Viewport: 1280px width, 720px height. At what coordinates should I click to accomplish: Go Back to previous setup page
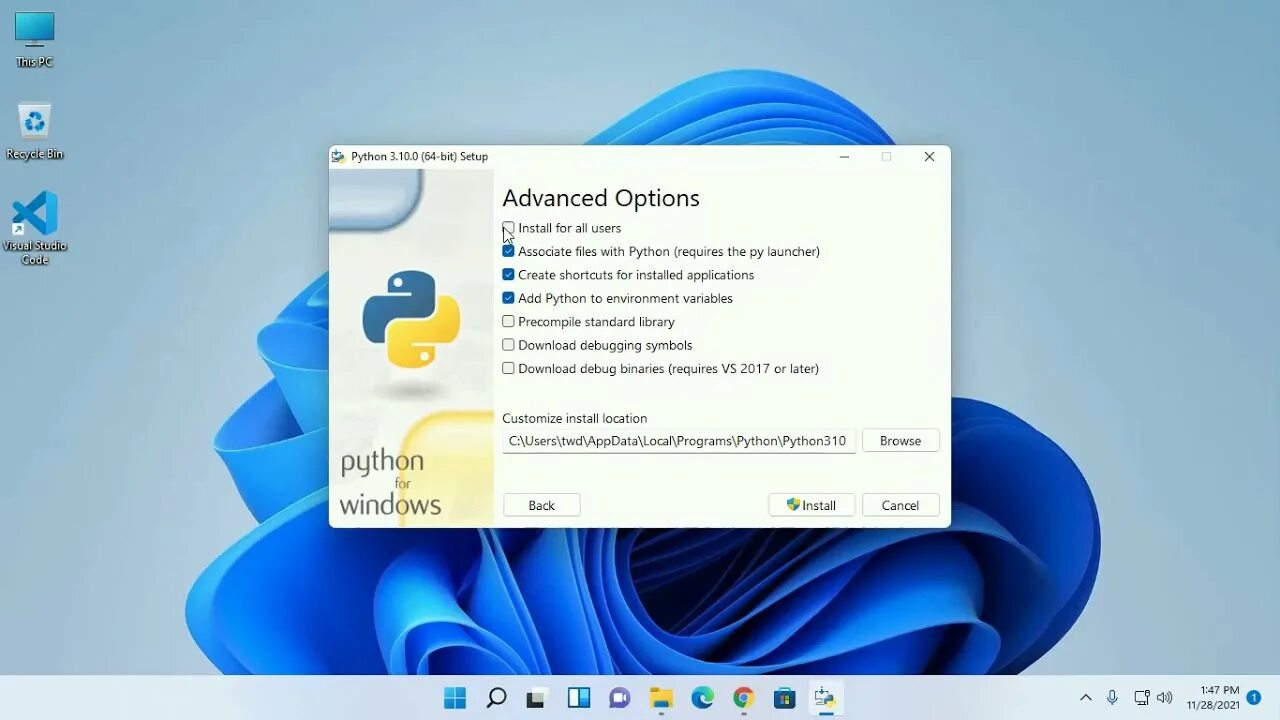coord(541,505)
